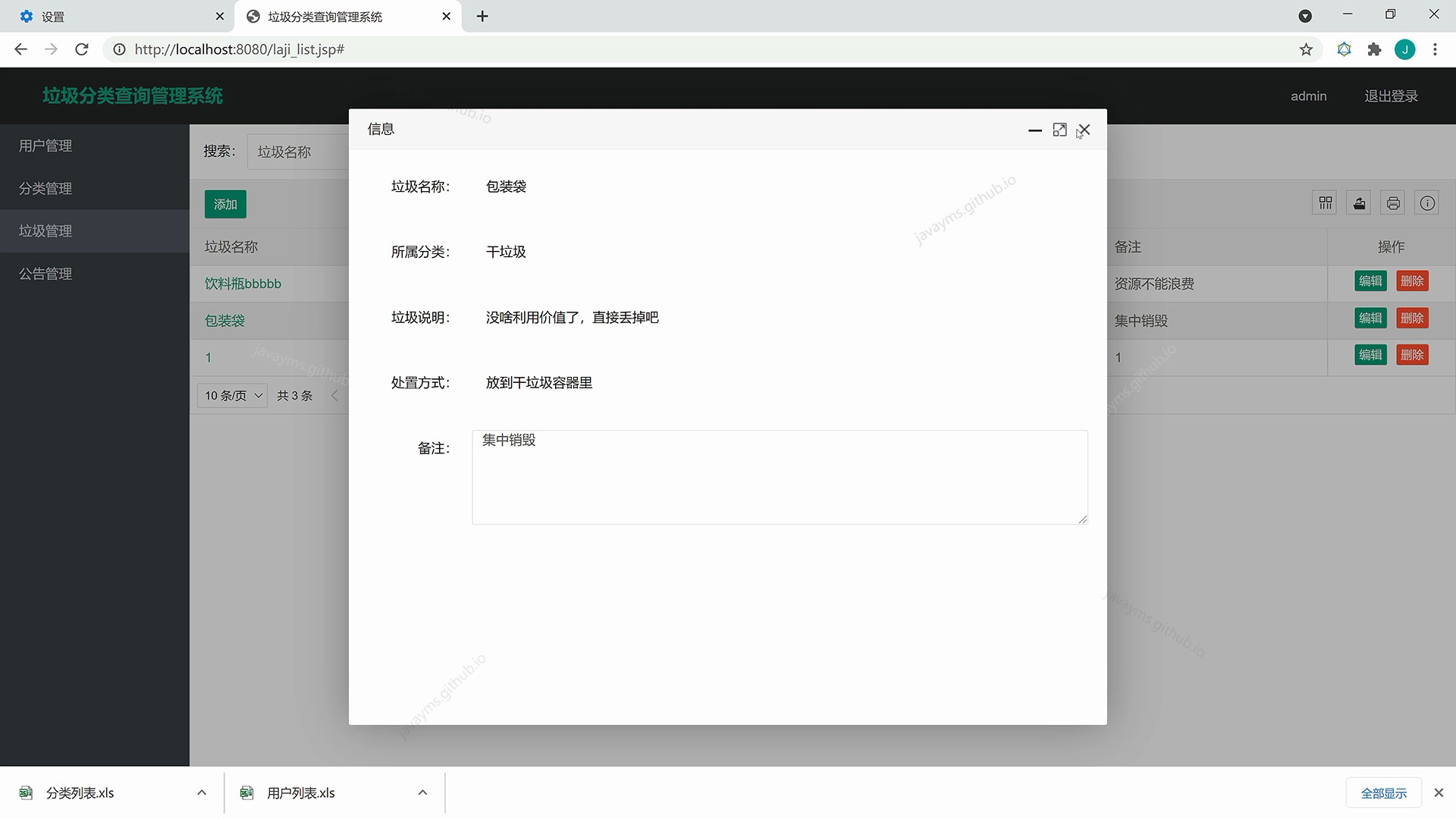Image resolution: width=1456 pixels, height=819 pixels.
Task: Bookmark the page using the star icon
Action: pyautogui.click(x=1306, y=49)
